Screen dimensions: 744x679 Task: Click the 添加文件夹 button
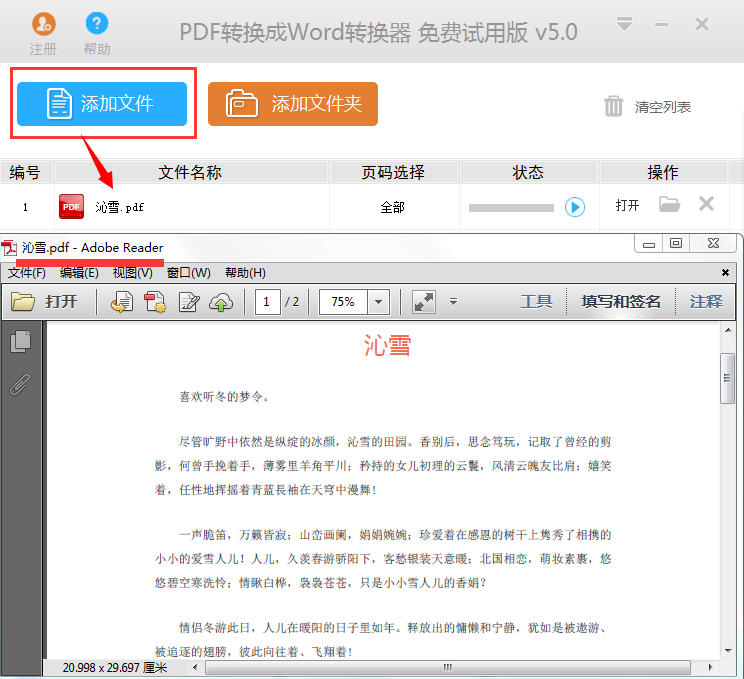[x=293, y=104]
